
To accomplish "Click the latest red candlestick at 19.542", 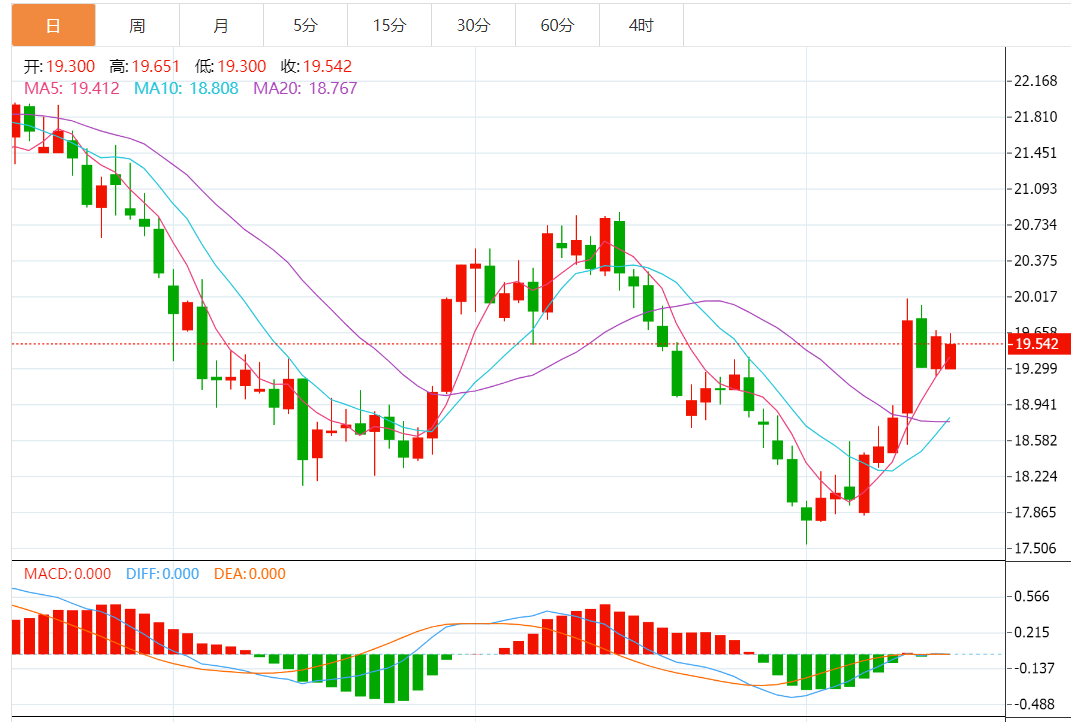I will click(950, 356).
